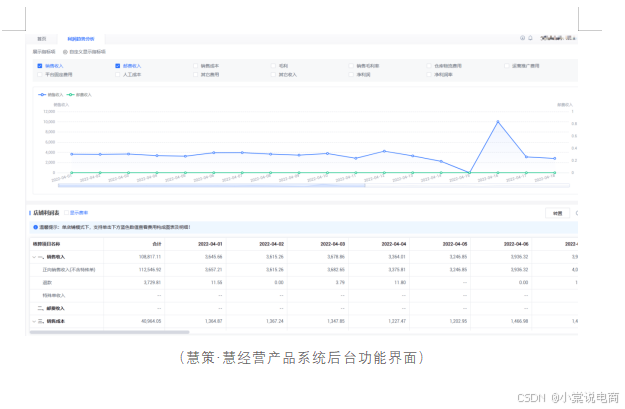Click the 销售成本 total 40,964.05
Image resolution: width=625 pixels, height=409 pixels.
coord(151,321)
